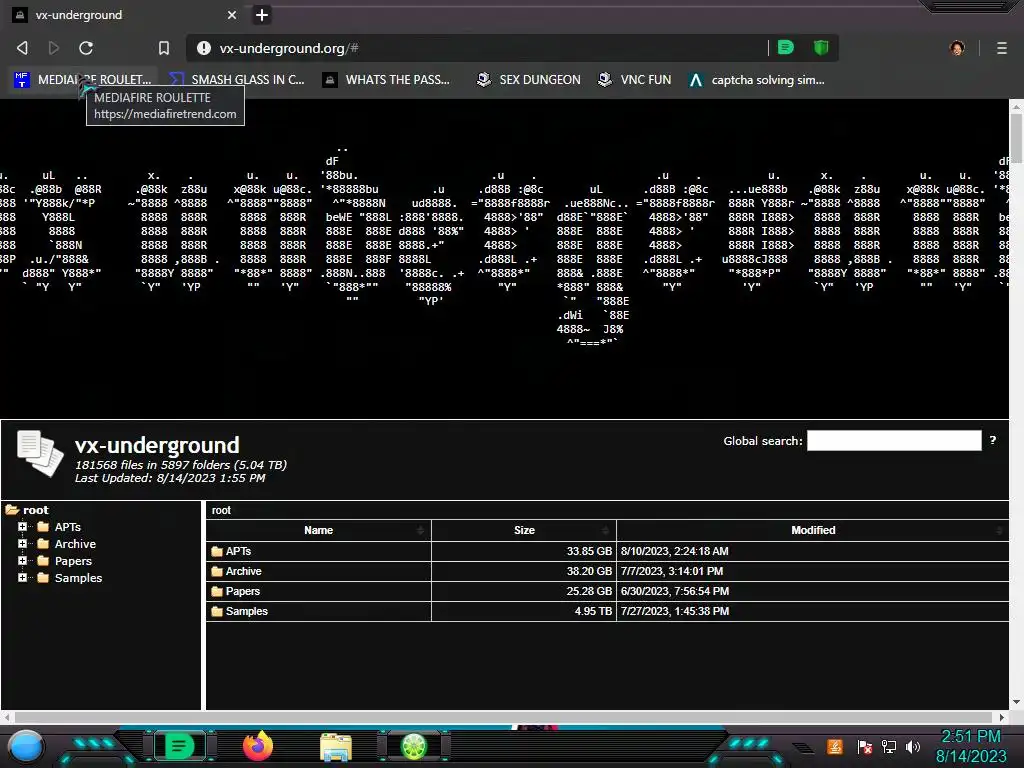
Task: Click the 6/30/2023, 7:56:54 PM modified cell
Action: tap(812, 591)
